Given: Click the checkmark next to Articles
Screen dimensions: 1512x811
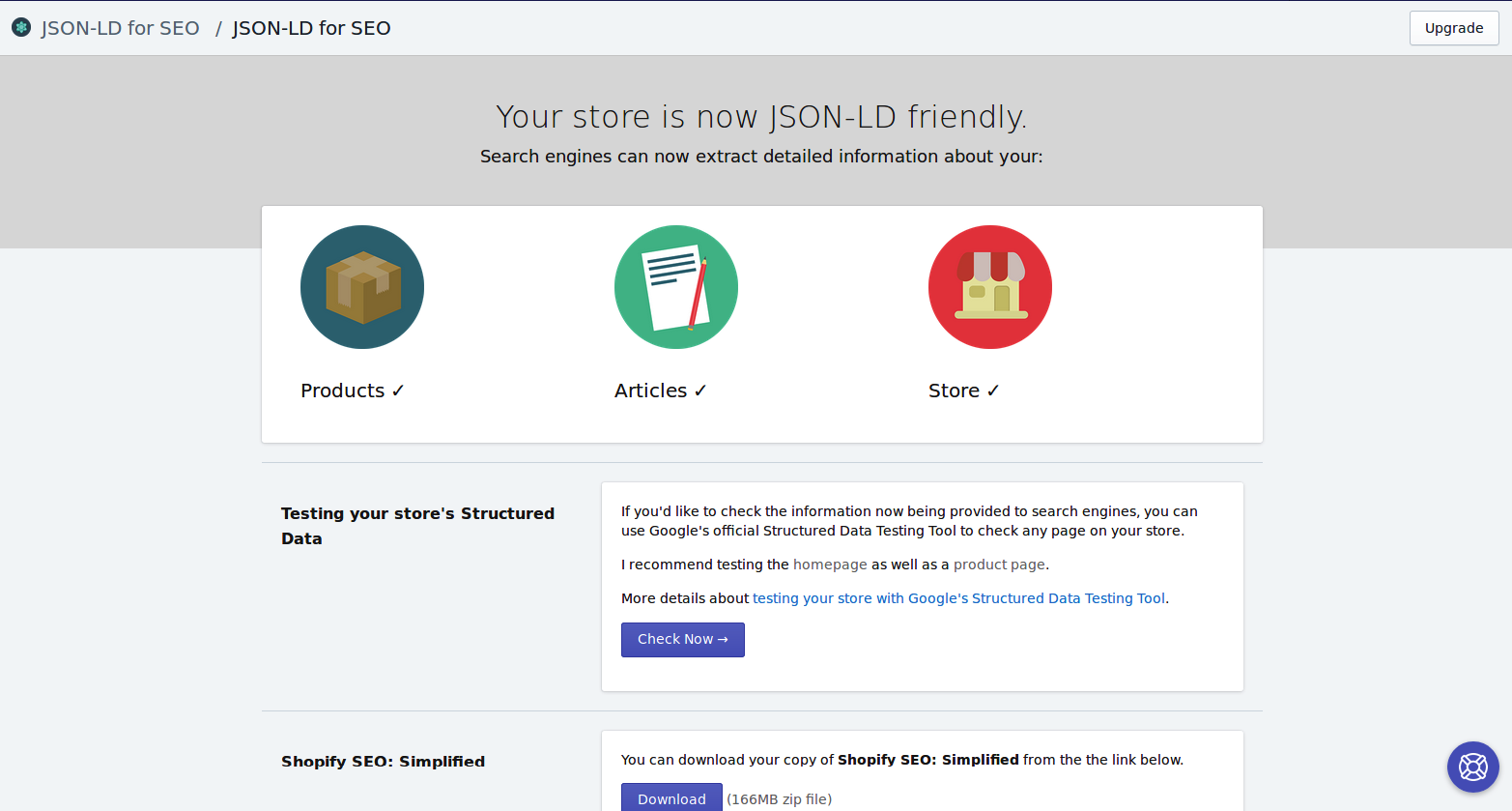Looking at the screenshot, I should pyautogui.click(x=702, y=390).
